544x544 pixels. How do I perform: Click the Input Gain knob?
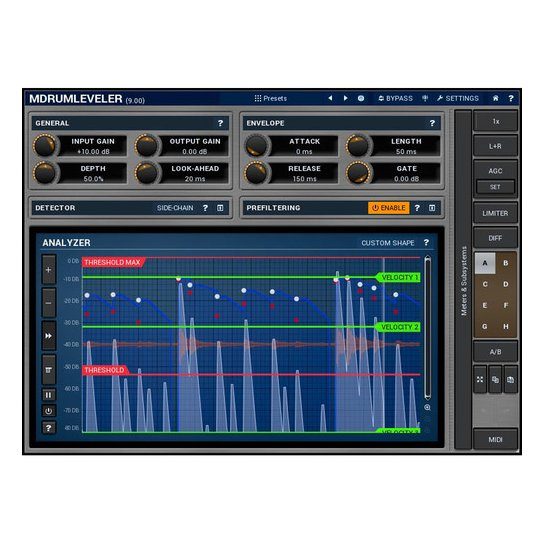(x=44, y=146)
